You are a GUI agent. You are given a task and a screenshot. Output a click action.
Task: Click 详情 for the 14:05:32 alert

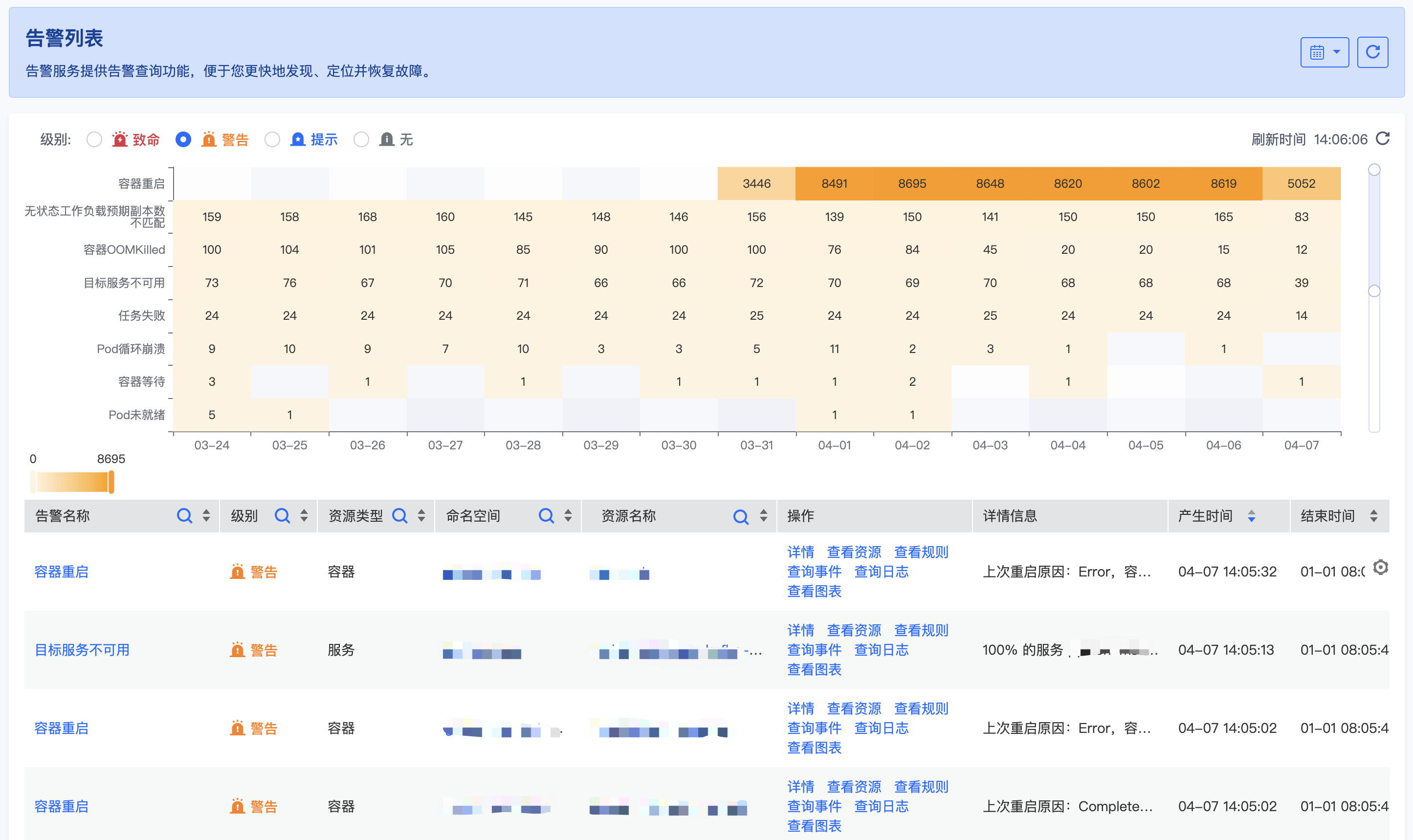(801, 552)
